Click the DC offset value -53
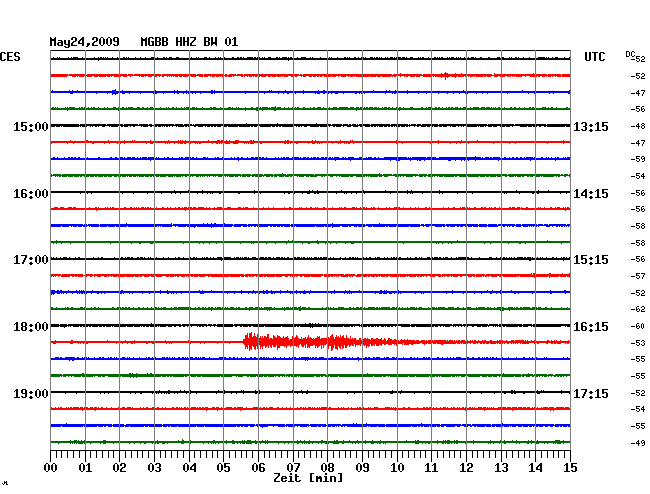The image size is (650, 494). tap(638, 343)
